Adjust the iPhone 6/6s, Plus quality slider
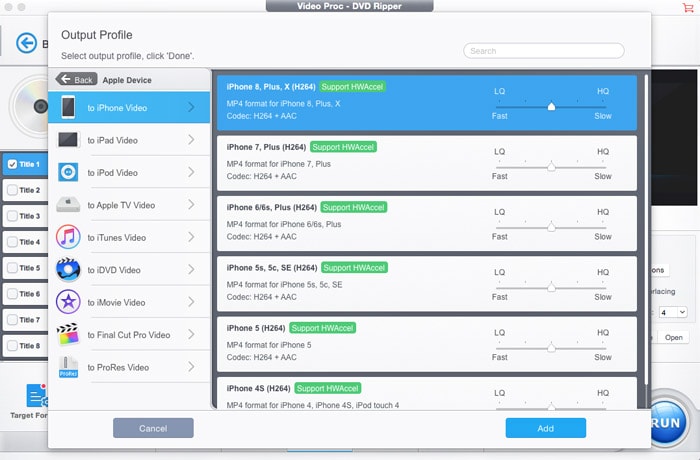This screenshot has height=460, width=700. (551, 227)
